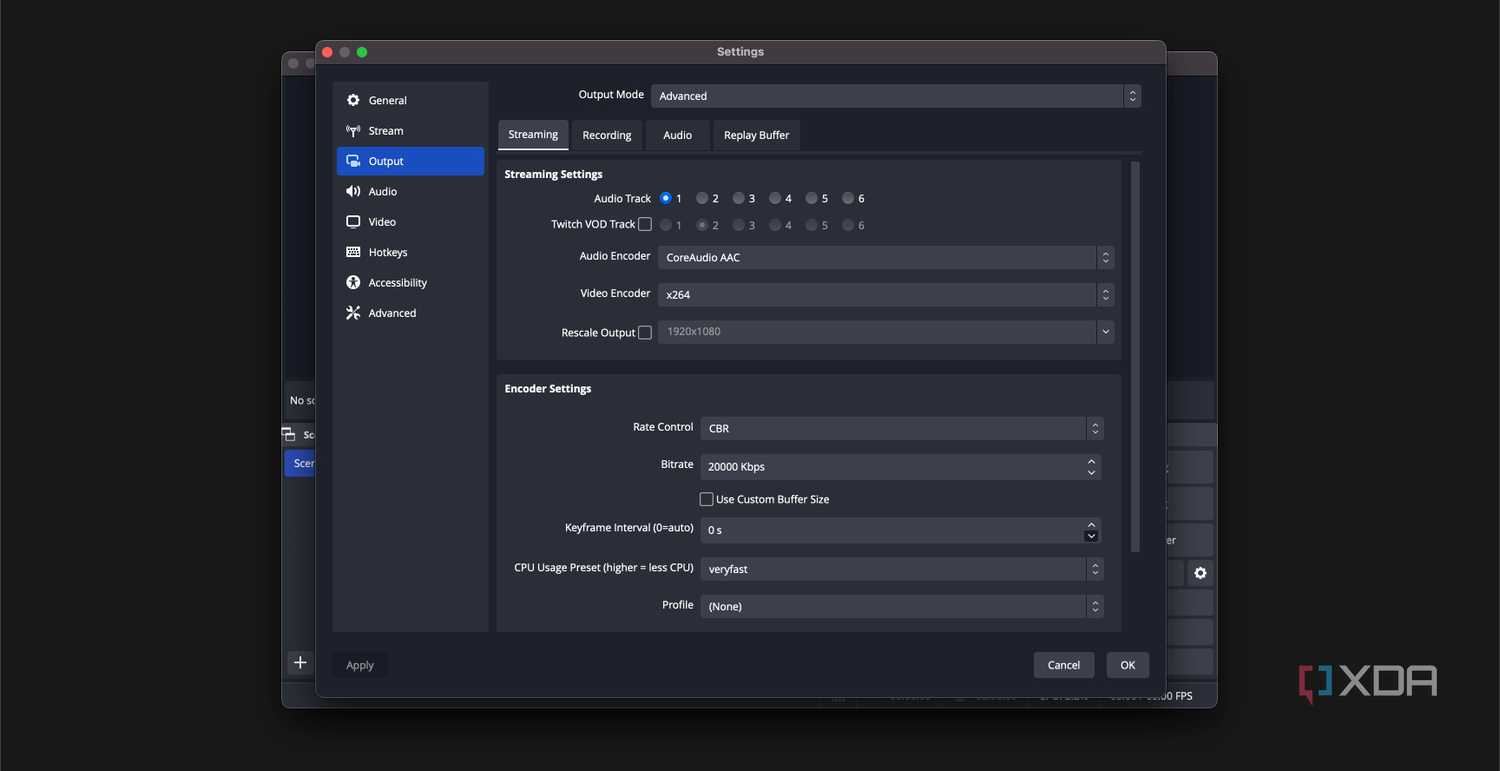The image size is (1500, 771).
Task: Open the Stream settings section
Action: click(x=410, y=131)
